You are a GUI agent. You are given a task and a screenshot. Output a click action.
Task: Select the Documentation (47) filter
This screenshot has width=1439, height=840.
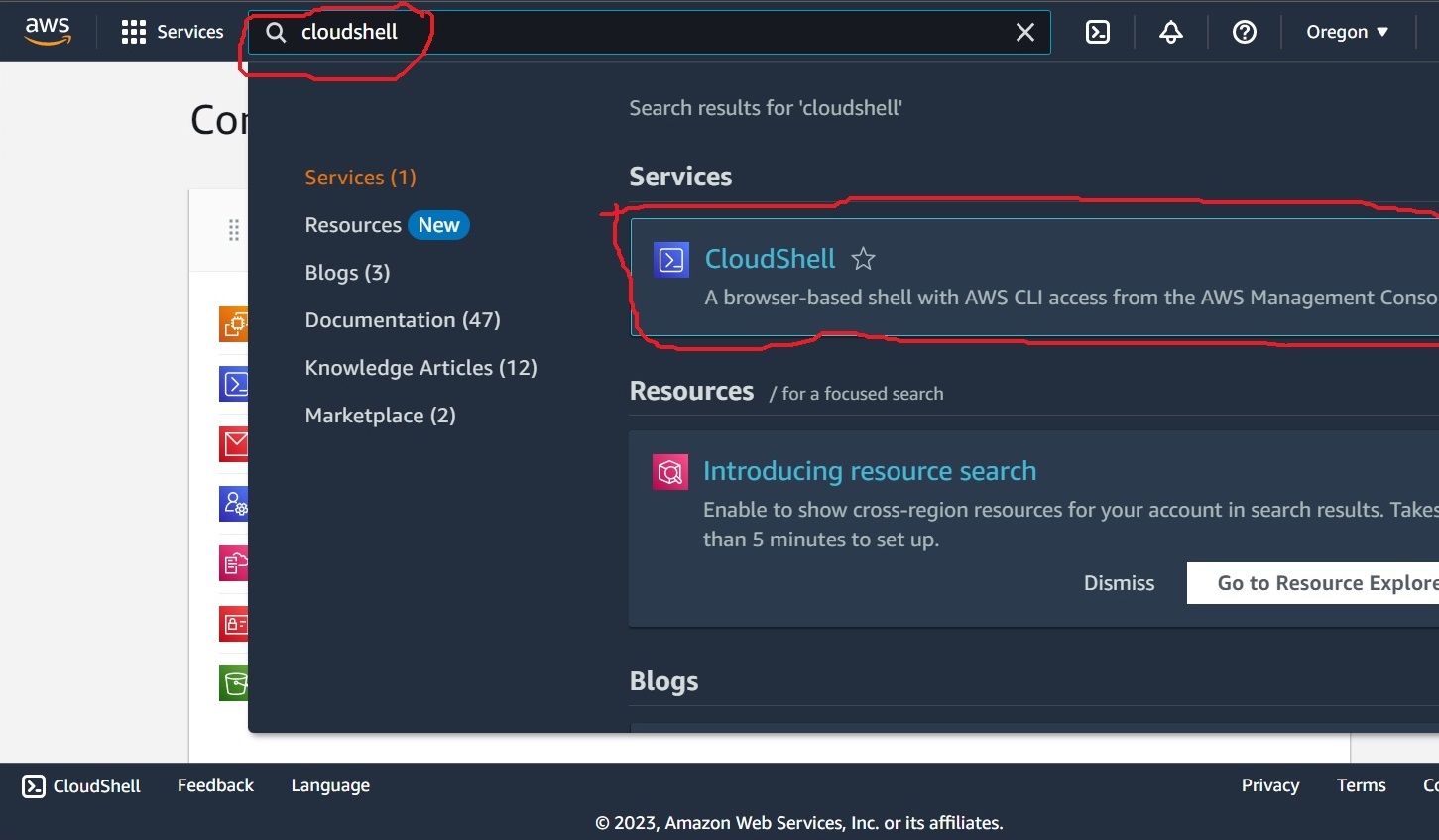click(x=403, y=320)
